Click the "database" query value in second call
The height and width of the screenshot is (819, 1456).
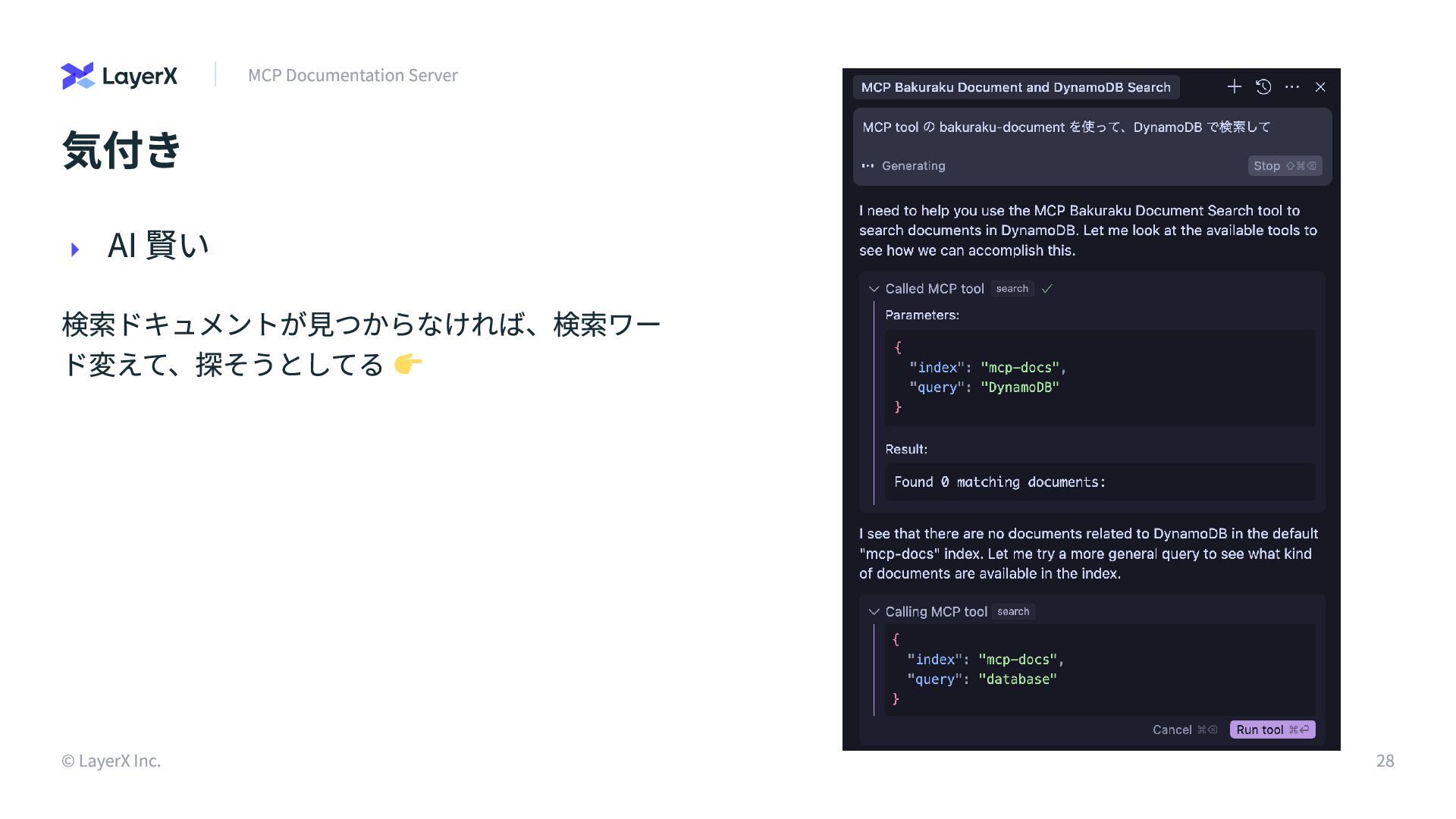pos(1018,679)
